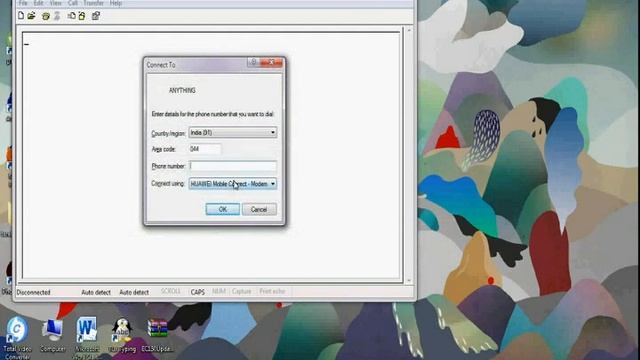Open the Edit menu
The height and width of the screenshot is (360, 640).
pyautogui.click(x=38, y=3)
